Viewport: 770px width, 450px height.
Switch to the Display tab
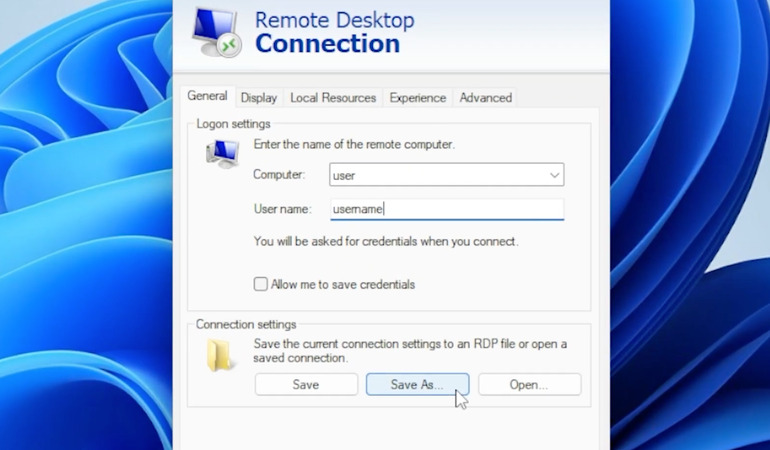[x=259, y=98]
